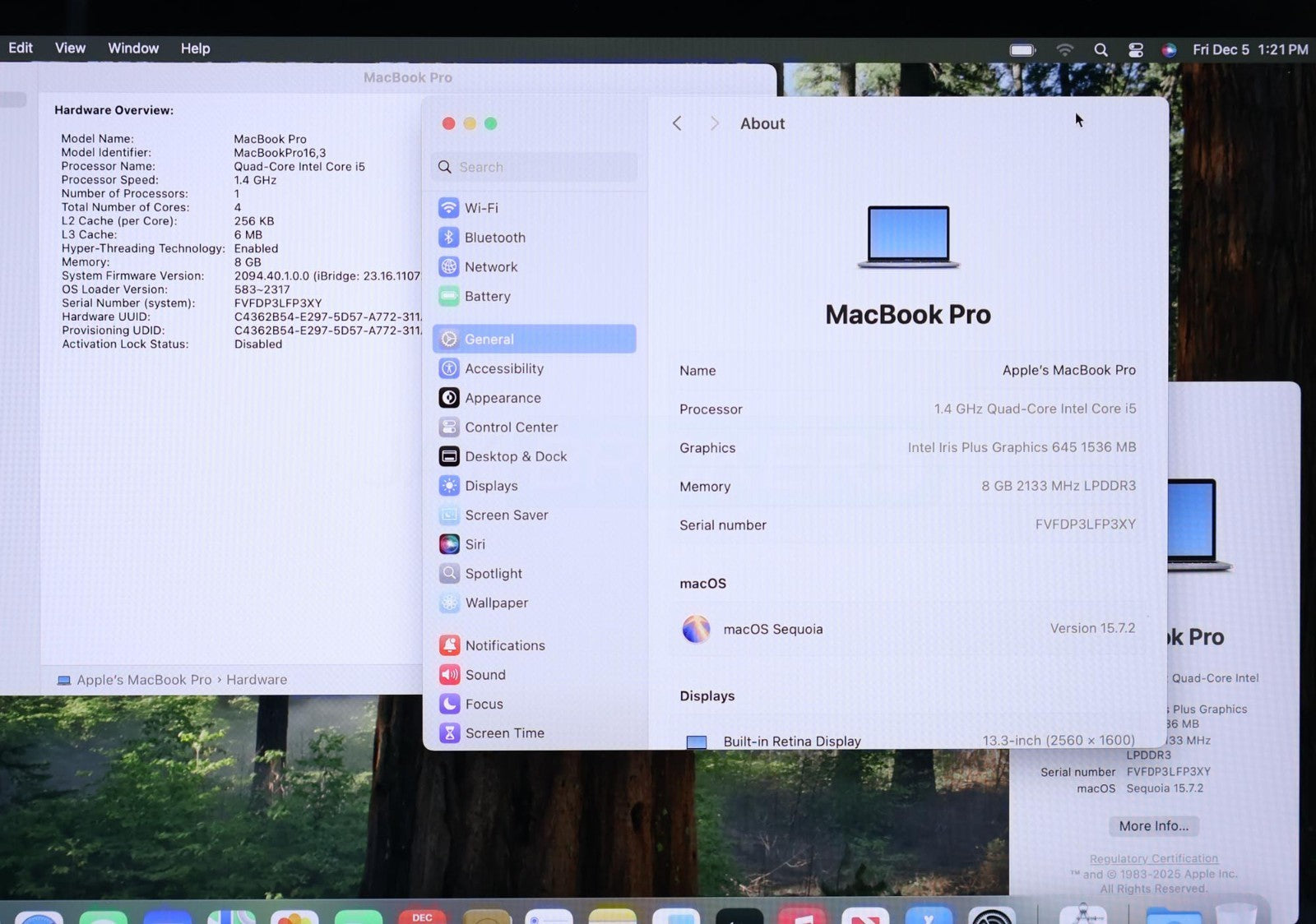Open Battery settings
The image size is (1316, 924).
487,297
